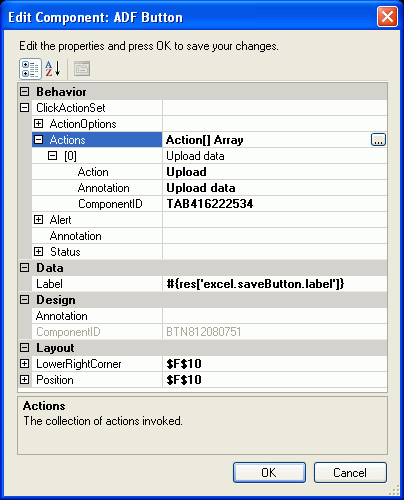This screenshot has height=500, width=404.
Task: Click the Behavior category header text
Action: [61, 92]
